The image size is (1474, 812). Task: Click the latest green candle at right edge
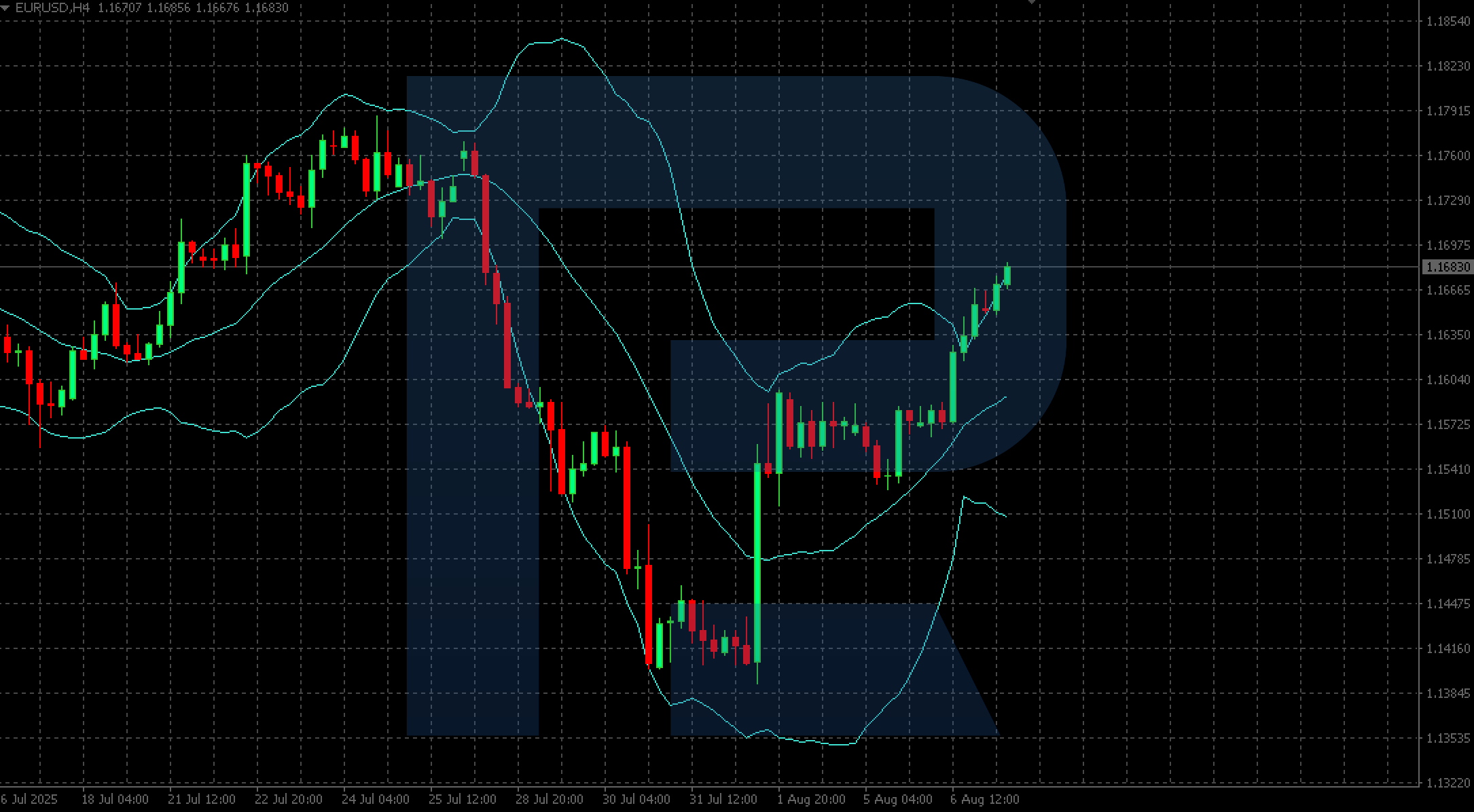[x=1007, y=276]
